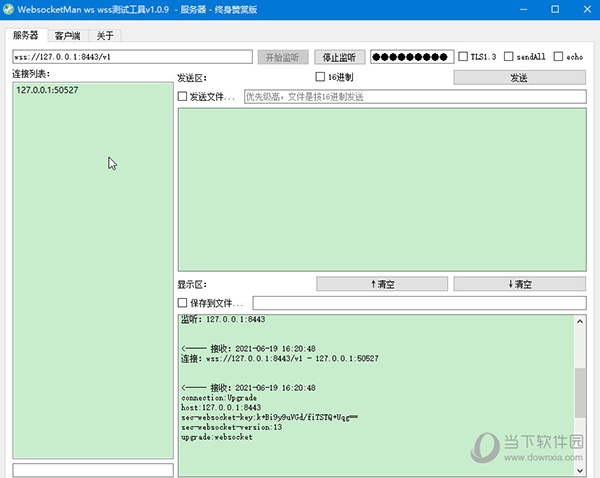Click the display area scroll up arrow

[x=580, y=321]
